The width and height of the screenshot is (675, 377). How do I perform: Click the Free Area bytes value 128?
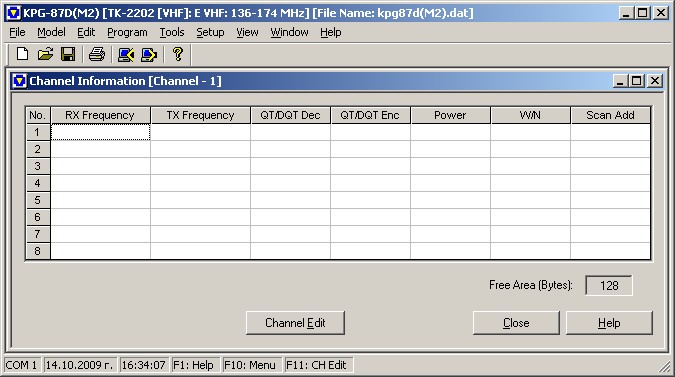(x=609, y=285)
